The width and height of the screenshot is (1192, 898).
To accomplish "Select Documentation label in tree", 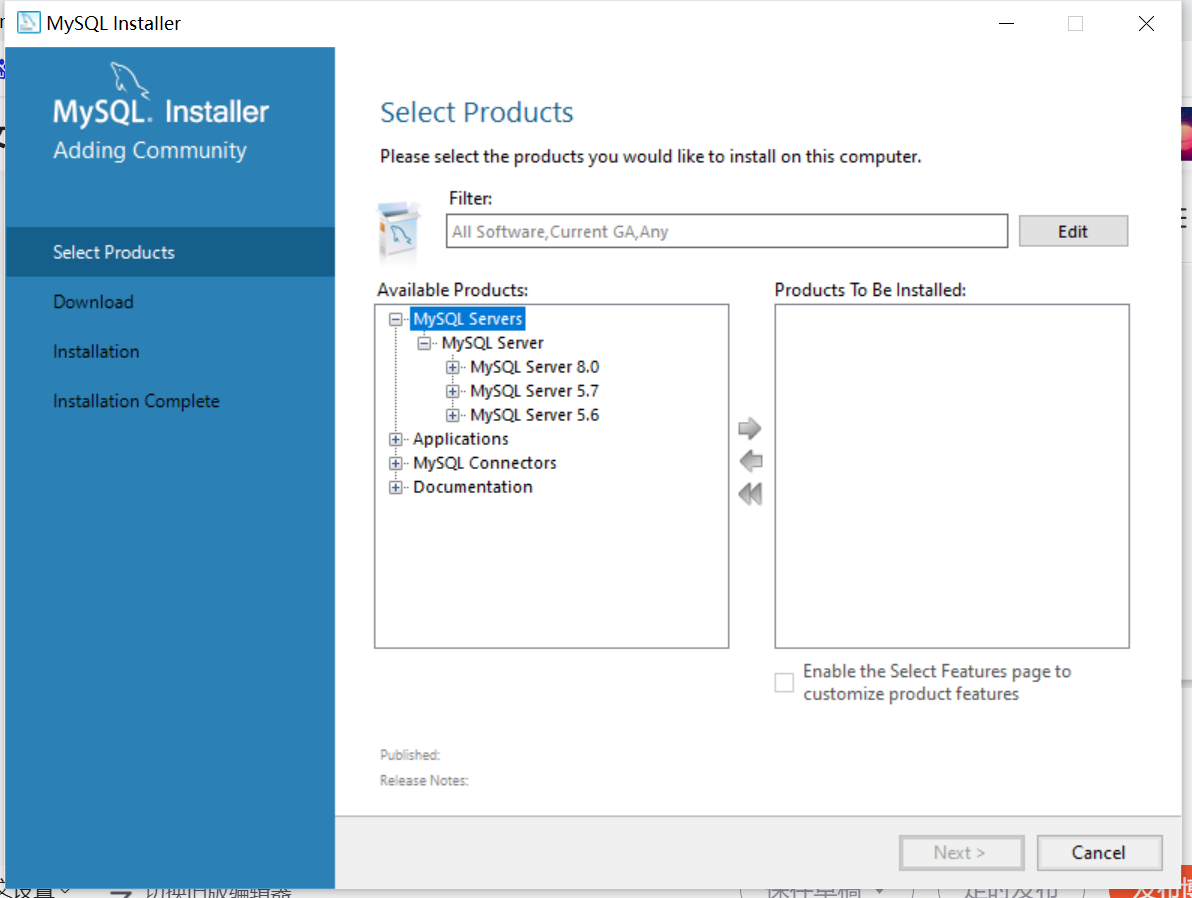I will [x=472, y=487].
